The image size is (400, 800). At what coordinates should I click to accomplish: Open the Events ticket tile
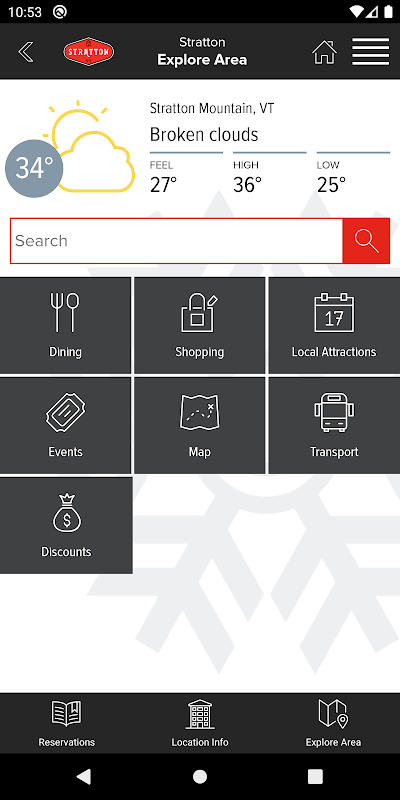(x=65, y=426)
